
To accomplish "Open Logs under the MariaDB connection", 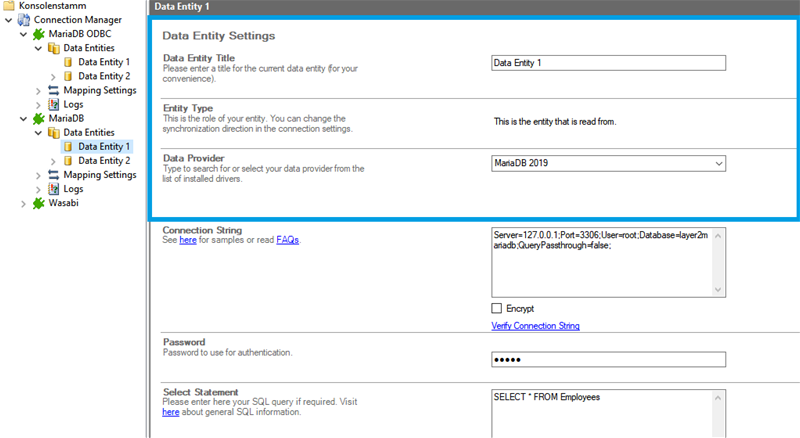I will tap(73, 189).
